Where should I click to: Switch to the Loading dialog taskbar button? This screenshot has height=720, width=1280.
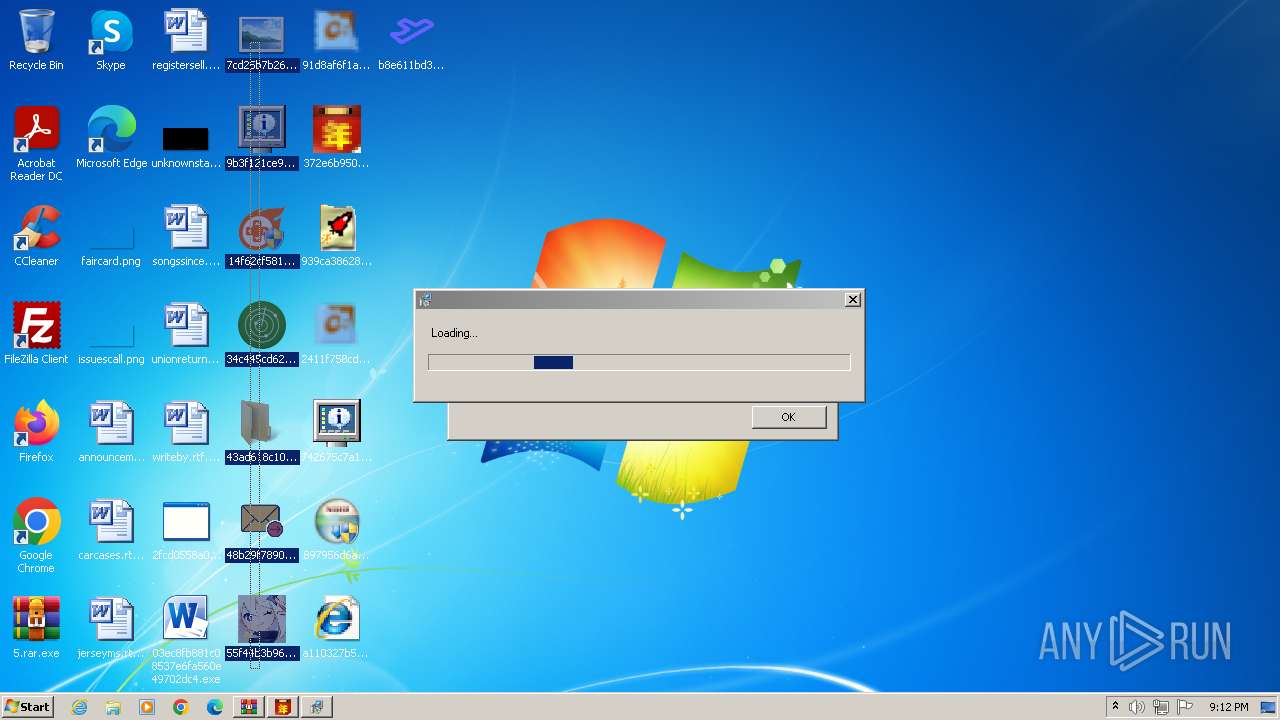pos(317,707)
